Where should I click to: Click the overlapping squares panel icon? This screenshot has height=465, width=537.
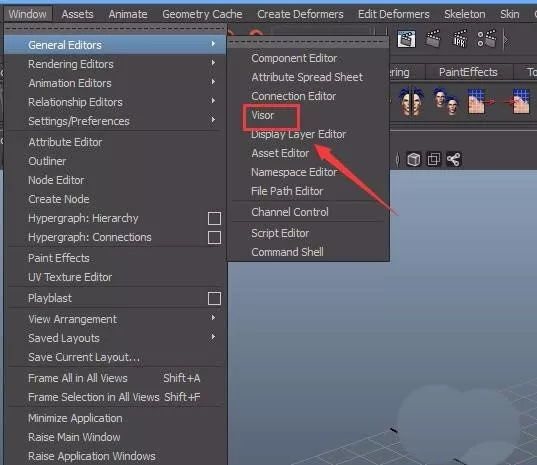click(434, 159)
